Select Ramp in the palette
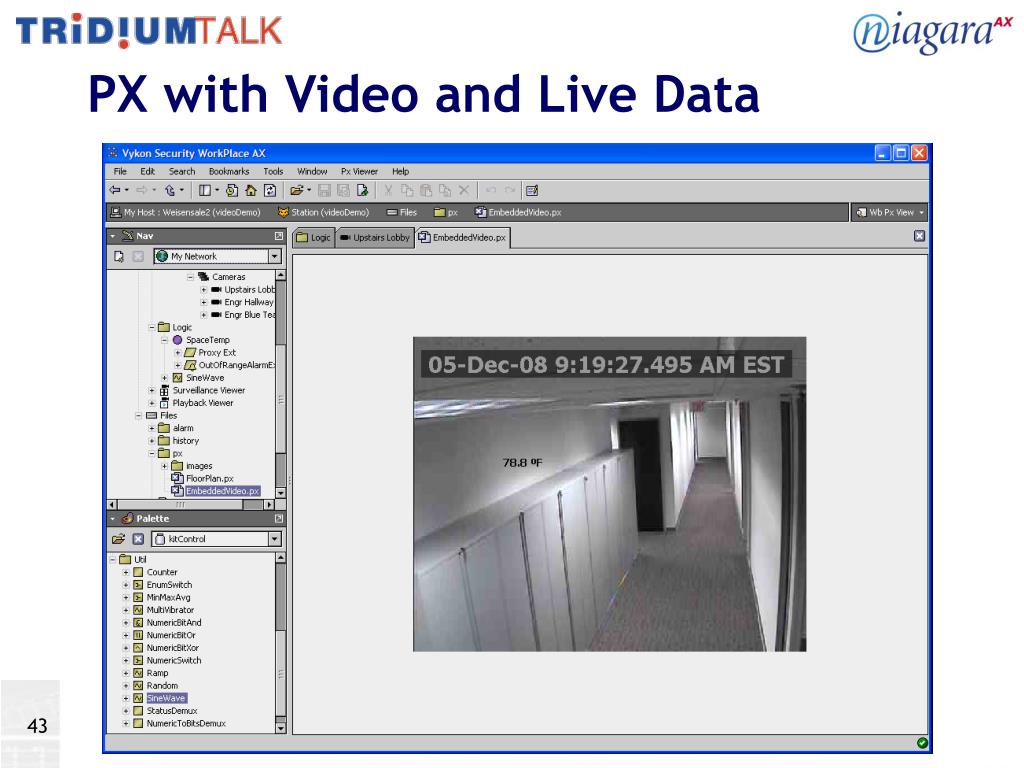The image size is (1024, 768). [151, 673]
